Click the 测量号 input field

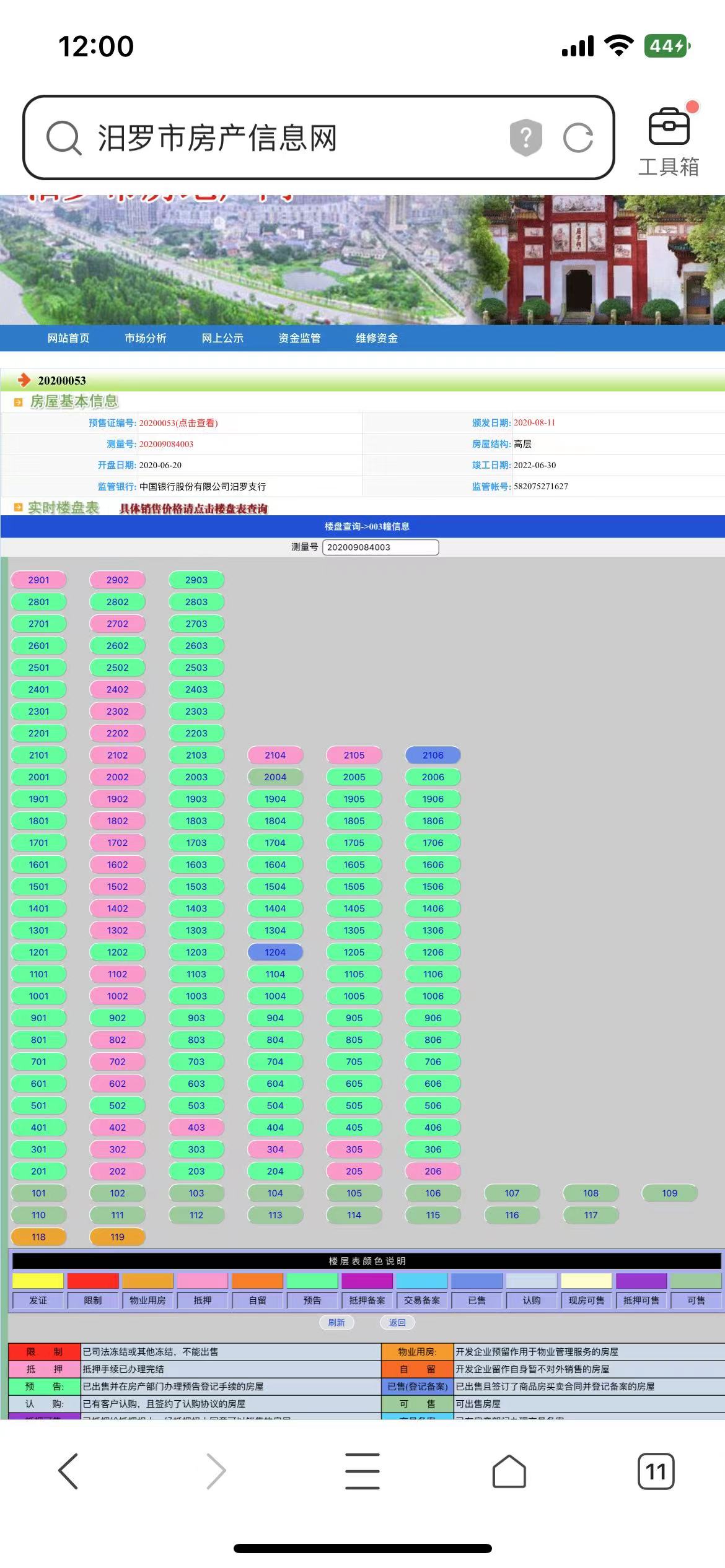[380, 547]
